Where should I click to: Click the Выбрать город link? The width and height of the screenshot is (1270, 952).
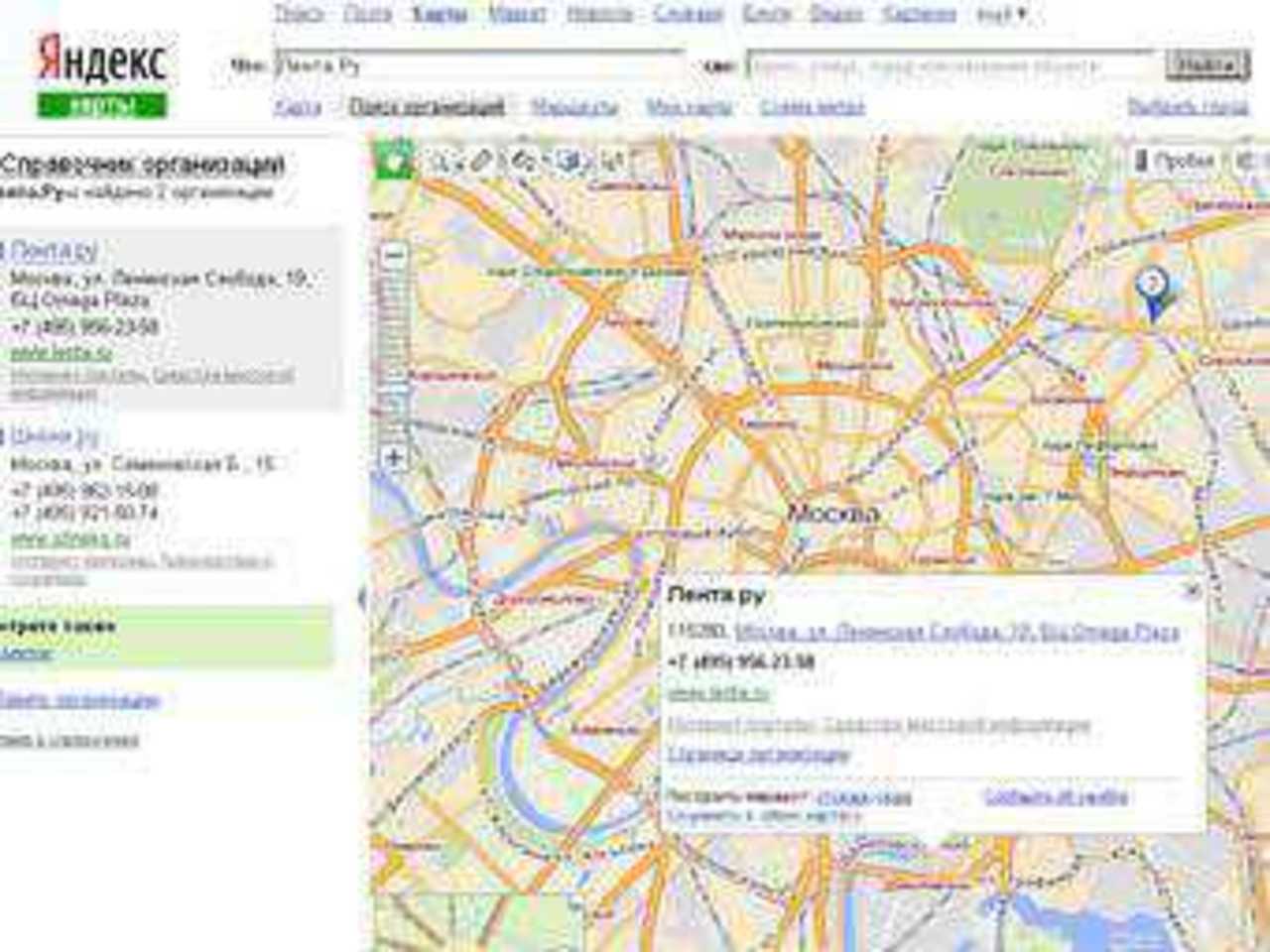click(1188, 106)
